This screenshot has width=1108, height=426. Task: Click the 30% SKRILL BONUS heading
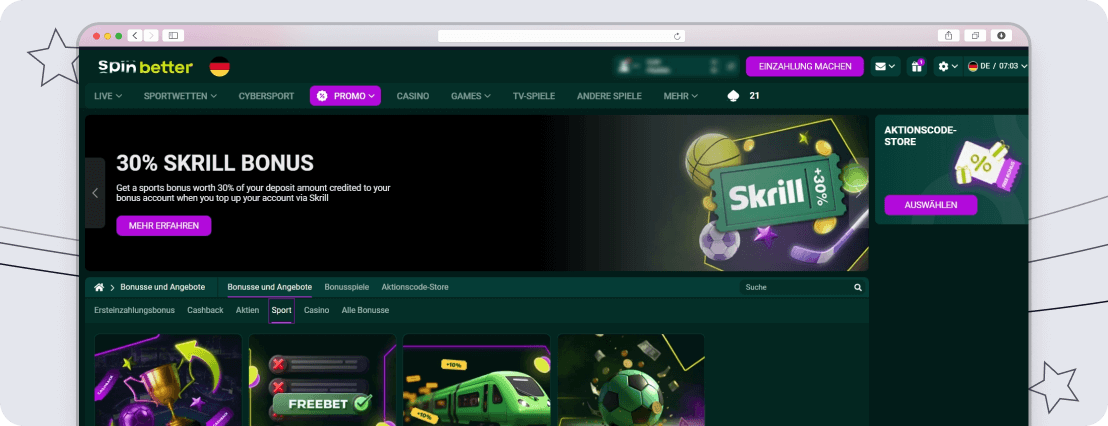click(x=215, y=163)
